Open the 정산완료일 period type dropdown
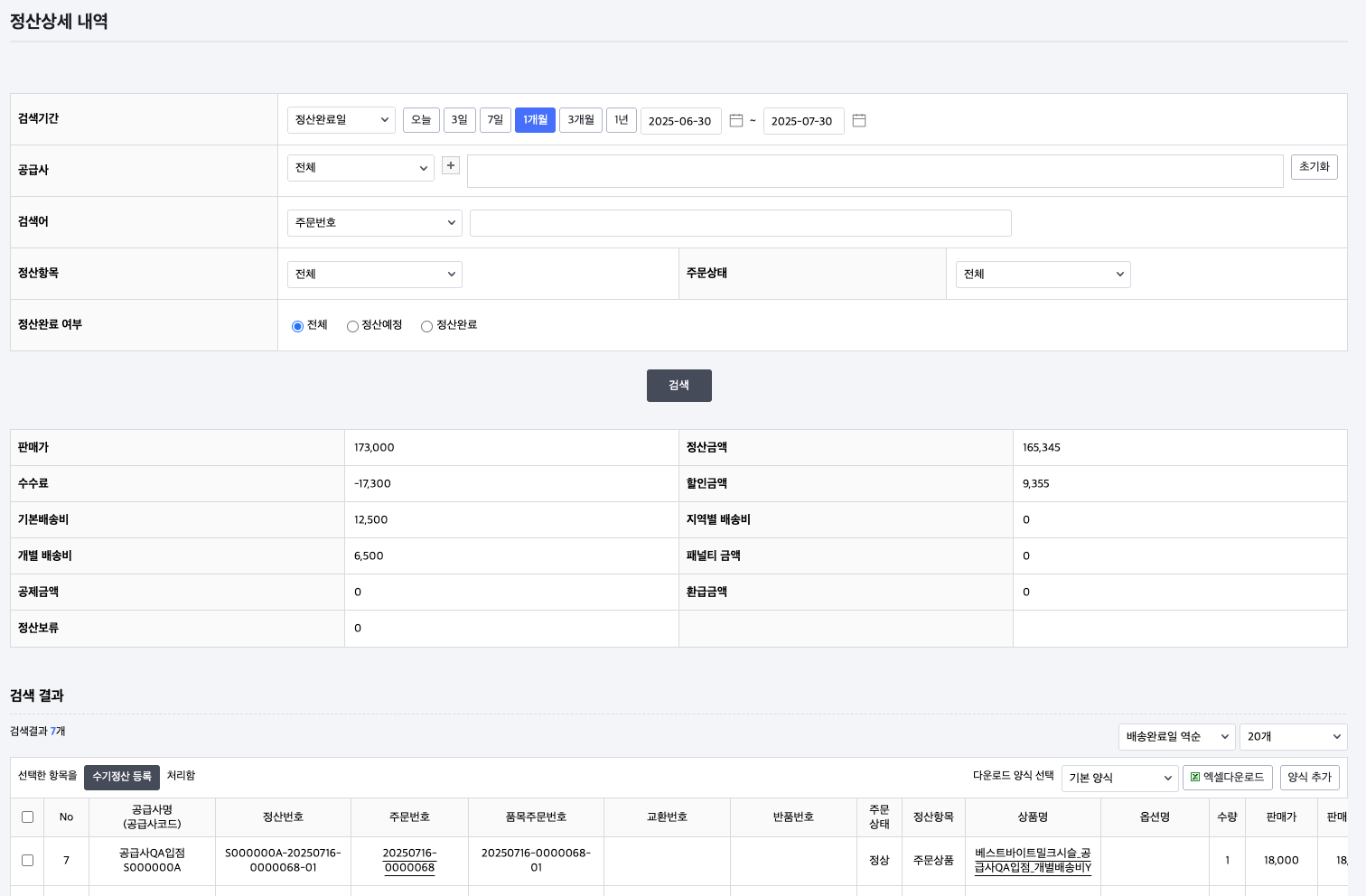 (x=341, y=120)
